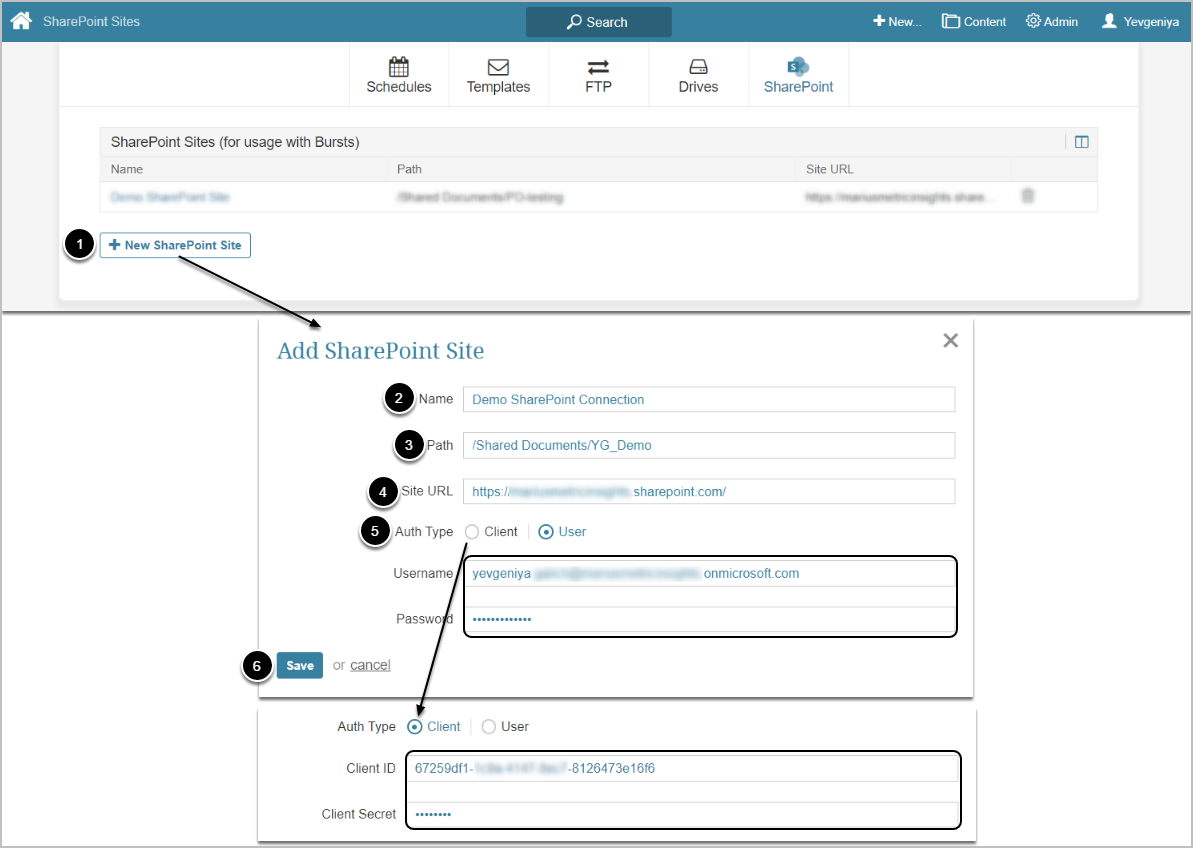Open the Search box in header

pyautogui.click(x=598, y=22)
